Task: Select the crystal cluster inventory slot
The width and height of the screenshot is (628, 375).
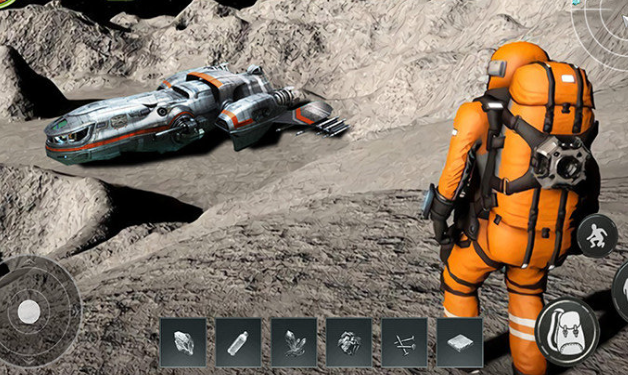Action: (294, 343)
